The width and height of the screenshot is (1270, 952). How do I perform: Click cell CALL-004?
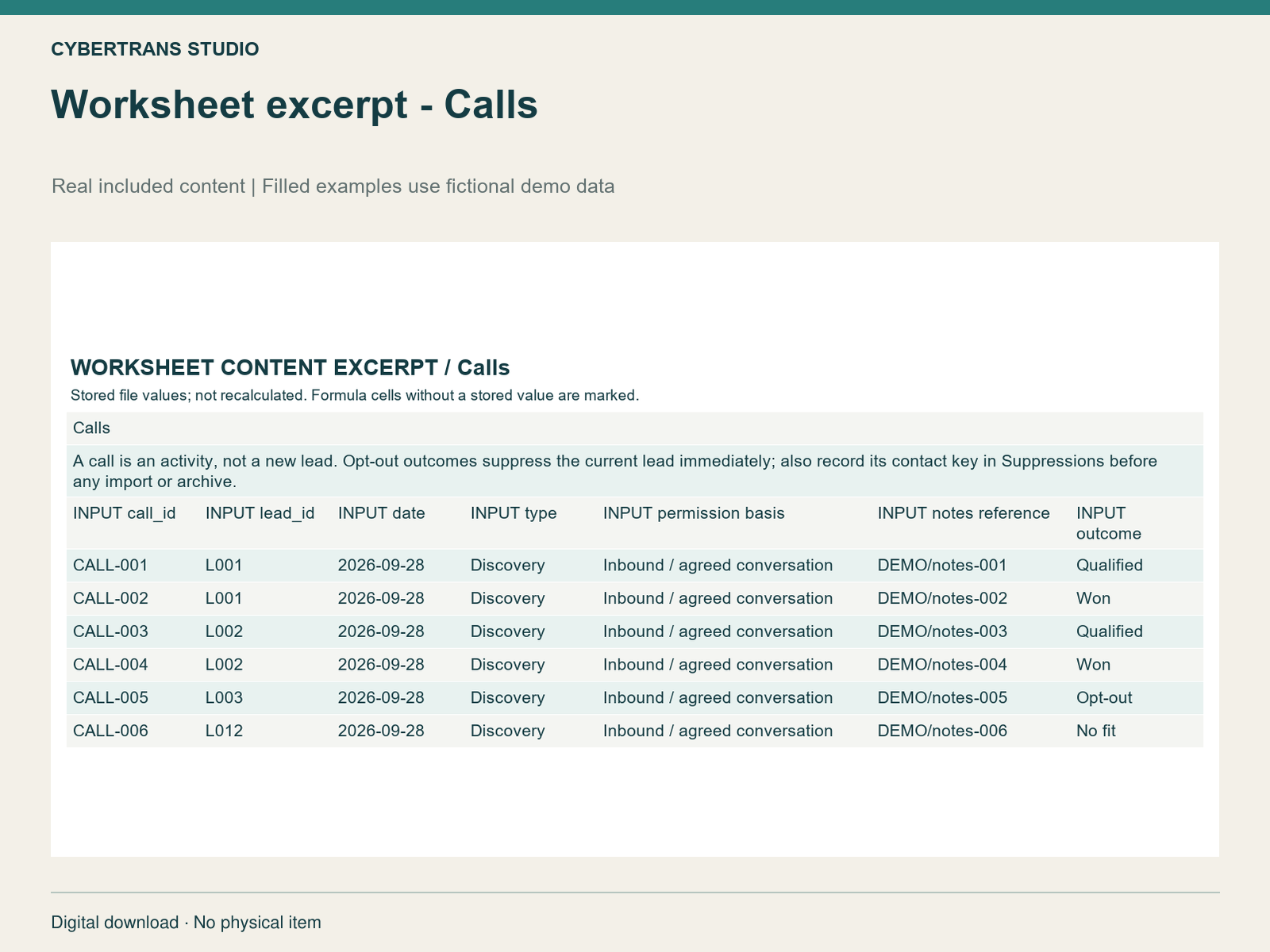(x=110, y=665)
